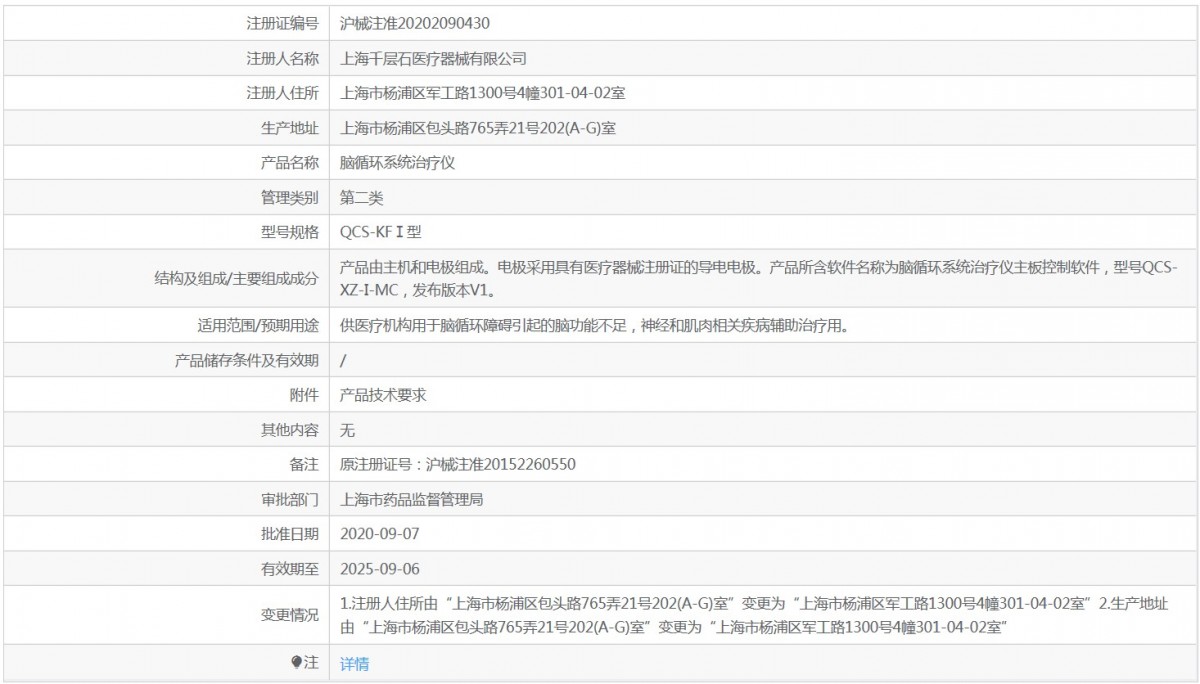This screenshot has width=1200, height=684.
Task: Select model spec QCS-KF I 型
Action: [x=381, y=232]
